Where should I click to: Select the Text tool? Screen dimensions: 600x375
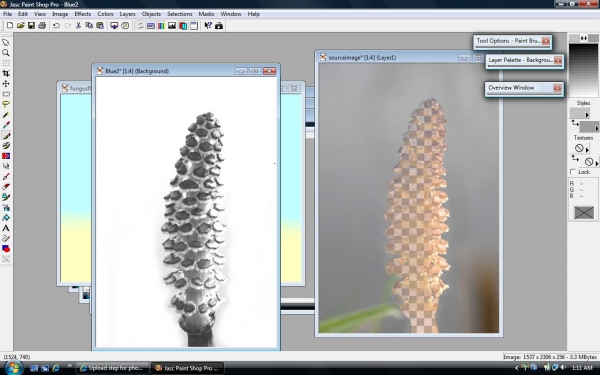point(6,228)
